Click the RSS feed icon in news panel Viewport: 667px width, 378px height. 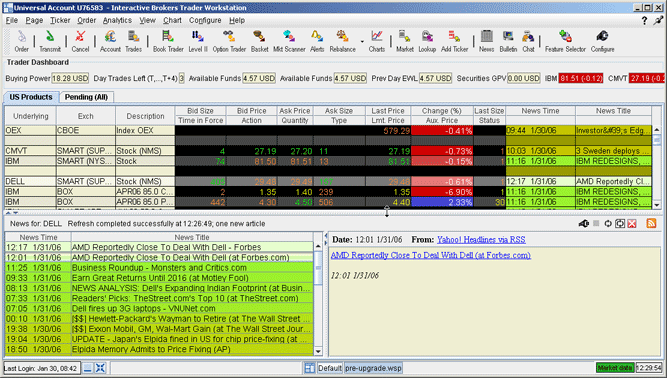pos(651,223)
